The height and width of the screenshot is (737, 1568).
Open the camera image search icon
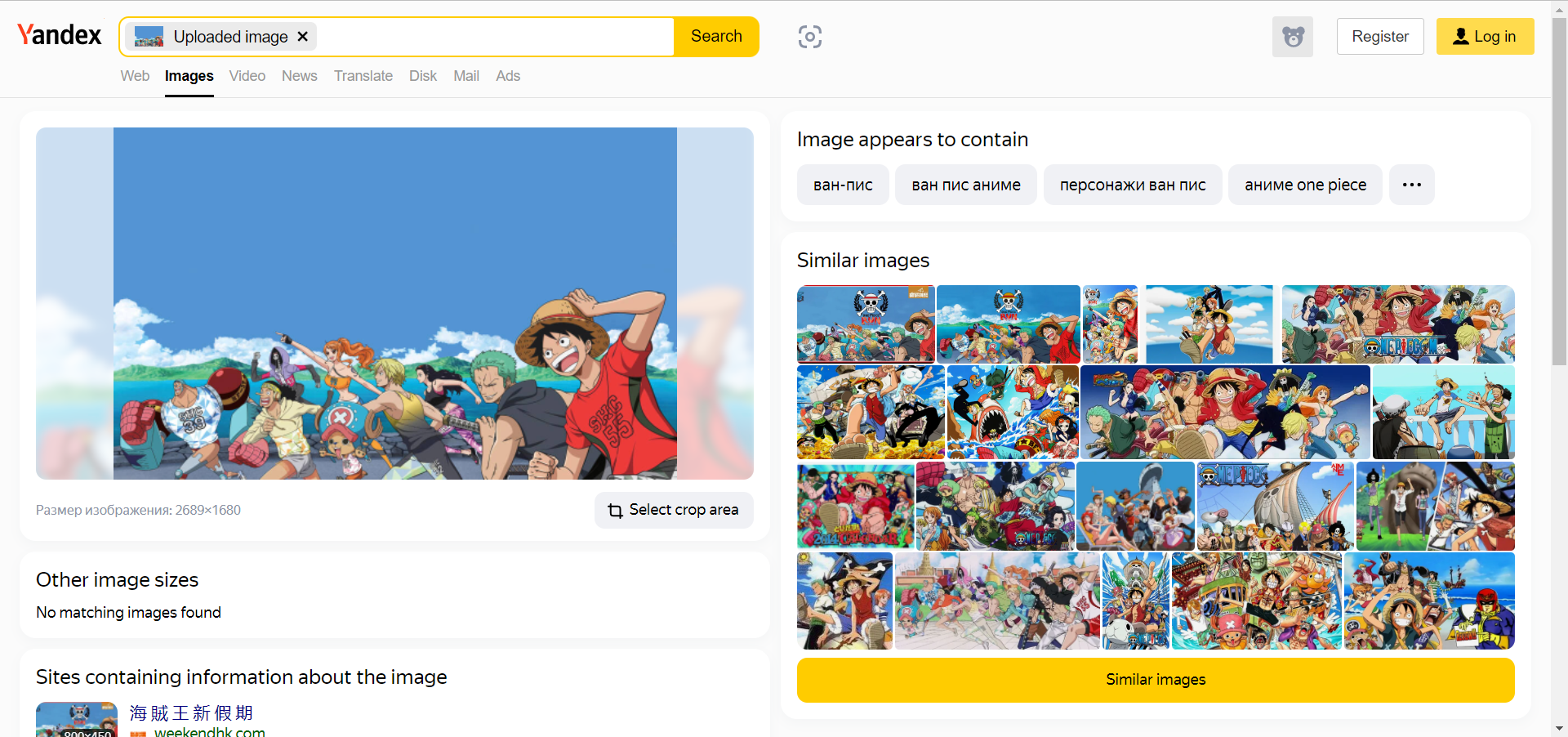(810, 37)
